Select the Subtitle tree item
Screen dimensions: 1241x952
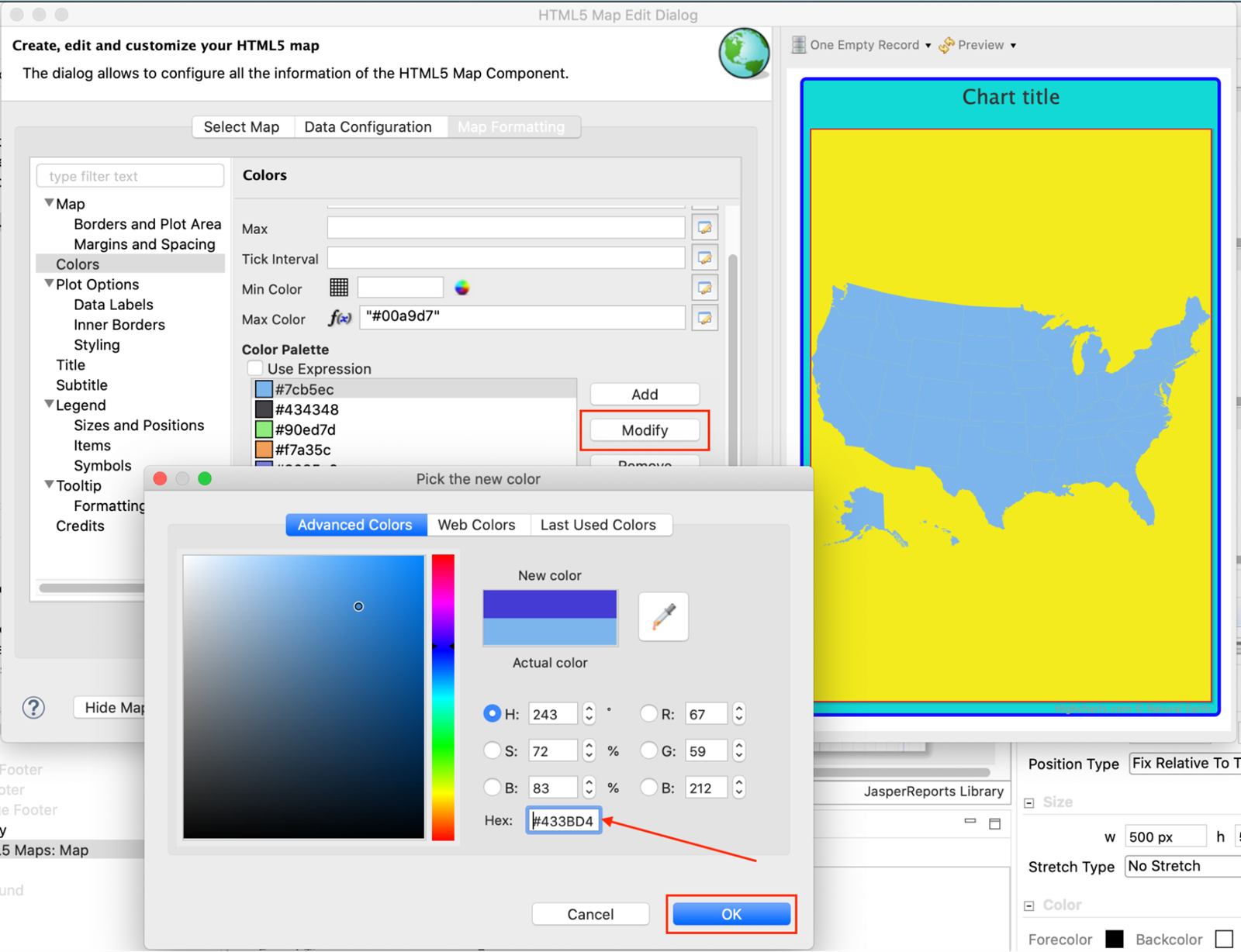(x=81, y=385)
